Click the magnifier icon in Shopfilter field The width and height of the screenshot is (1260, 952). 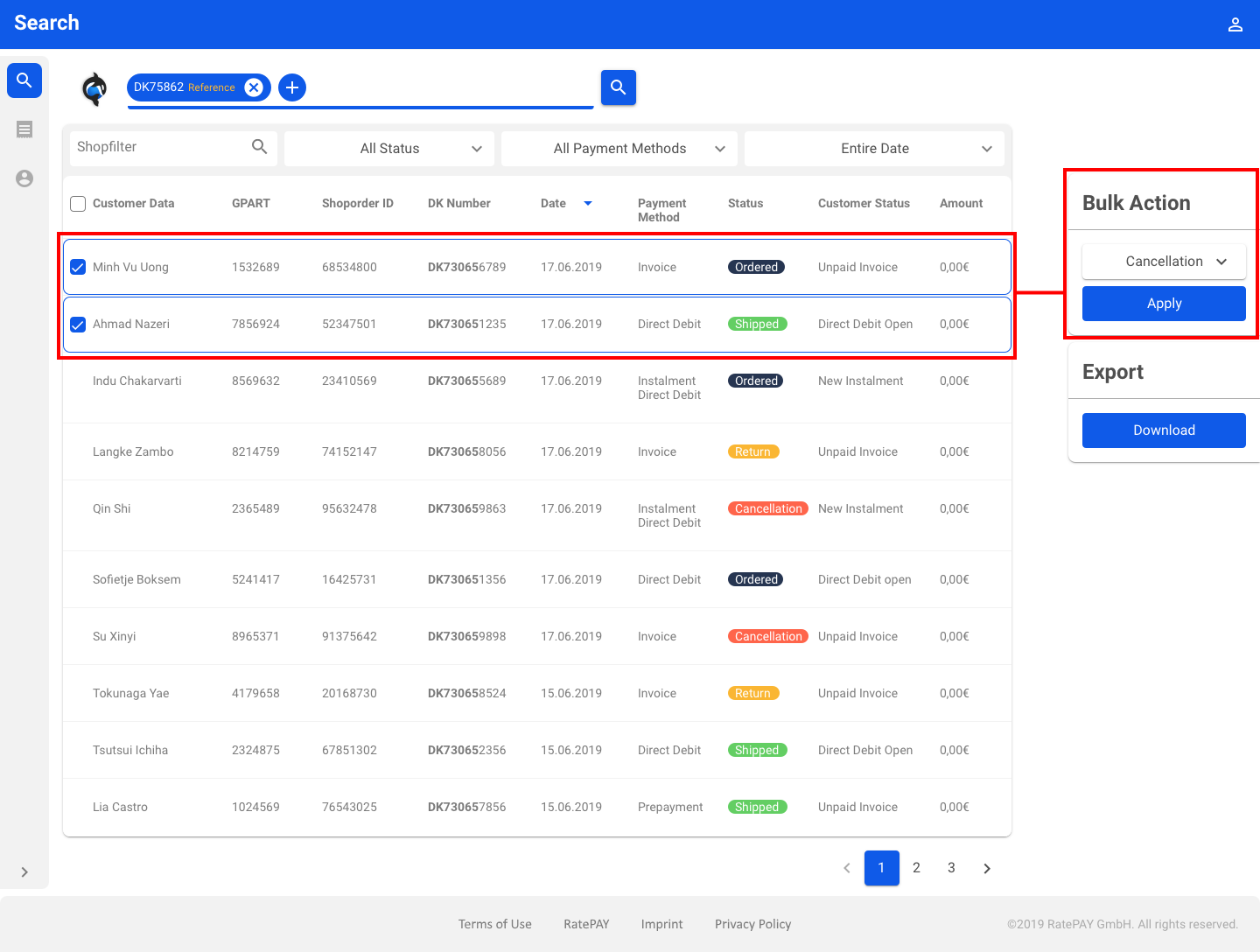click(260, 147)
